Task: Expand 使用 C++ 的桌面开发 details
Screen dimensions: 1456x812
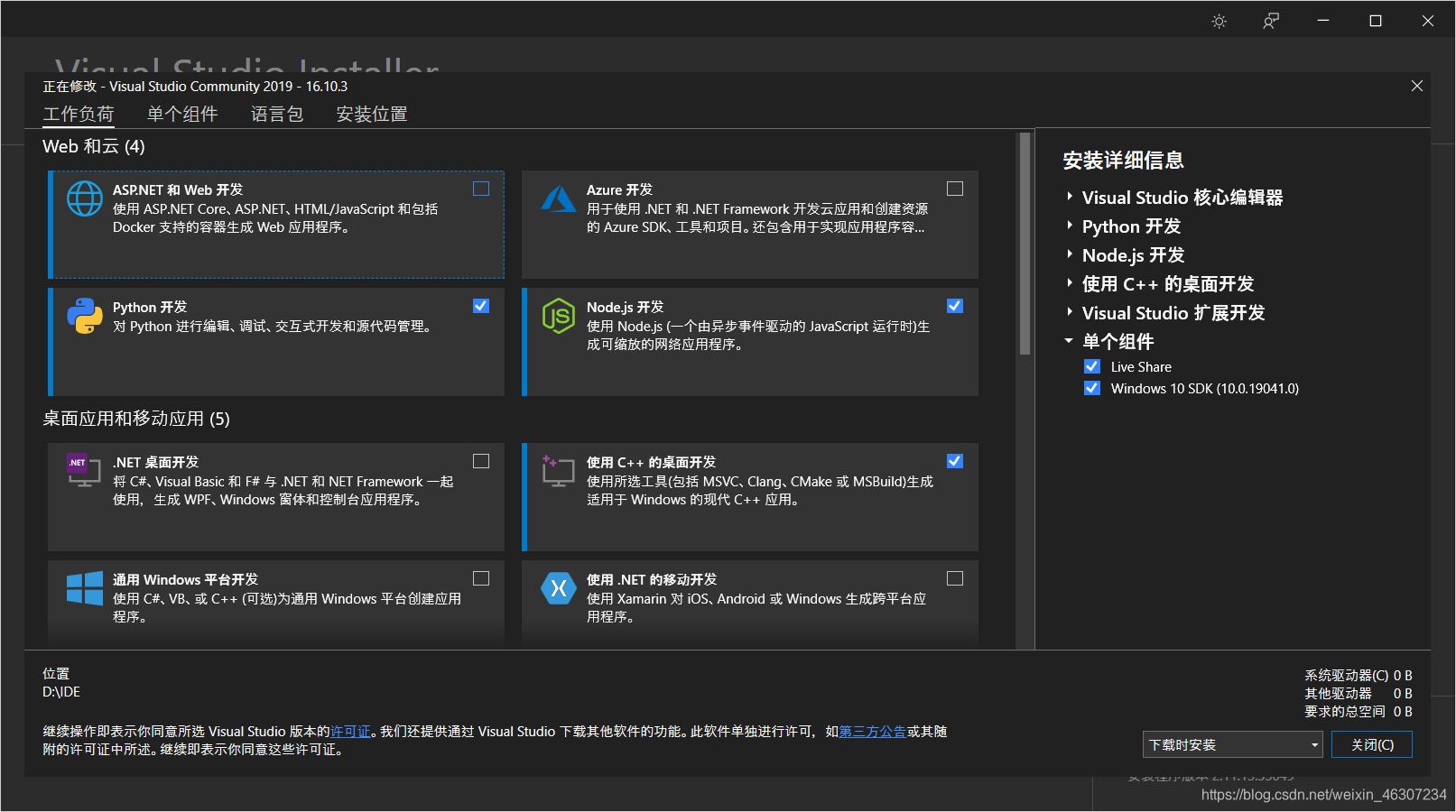Action: (1070, 283)
